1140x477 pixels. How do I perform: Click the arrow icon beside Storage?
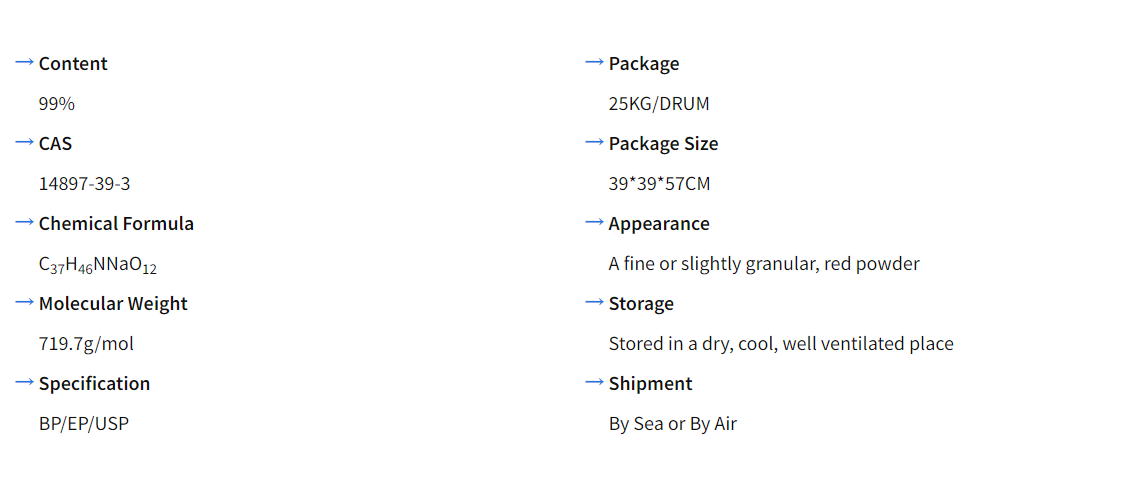click(595, 303)
